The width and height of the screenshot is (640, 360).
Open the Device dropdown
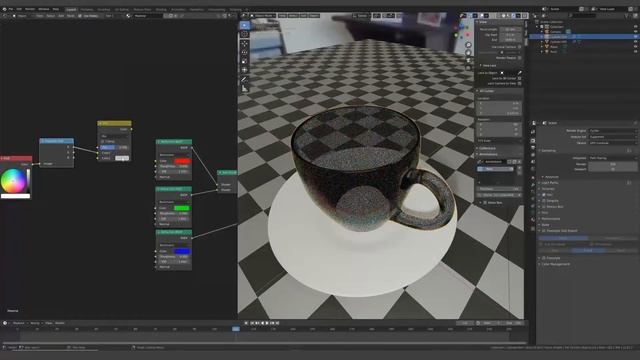point(613,143)
